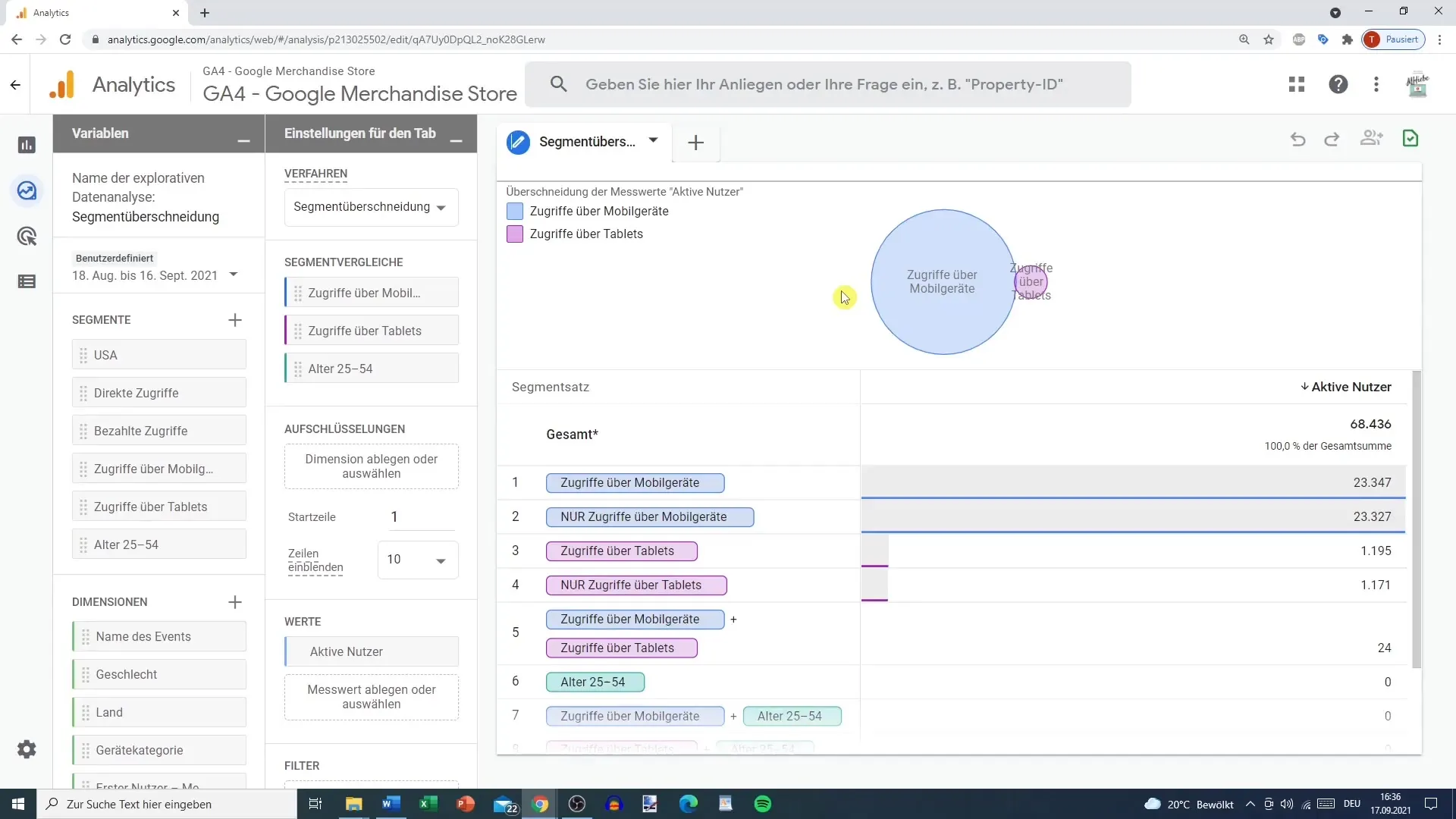Click the GA4 - Google Merchandise Store property selector
The width and height of the screenshot is (1456, 819).
pos(359,84)
